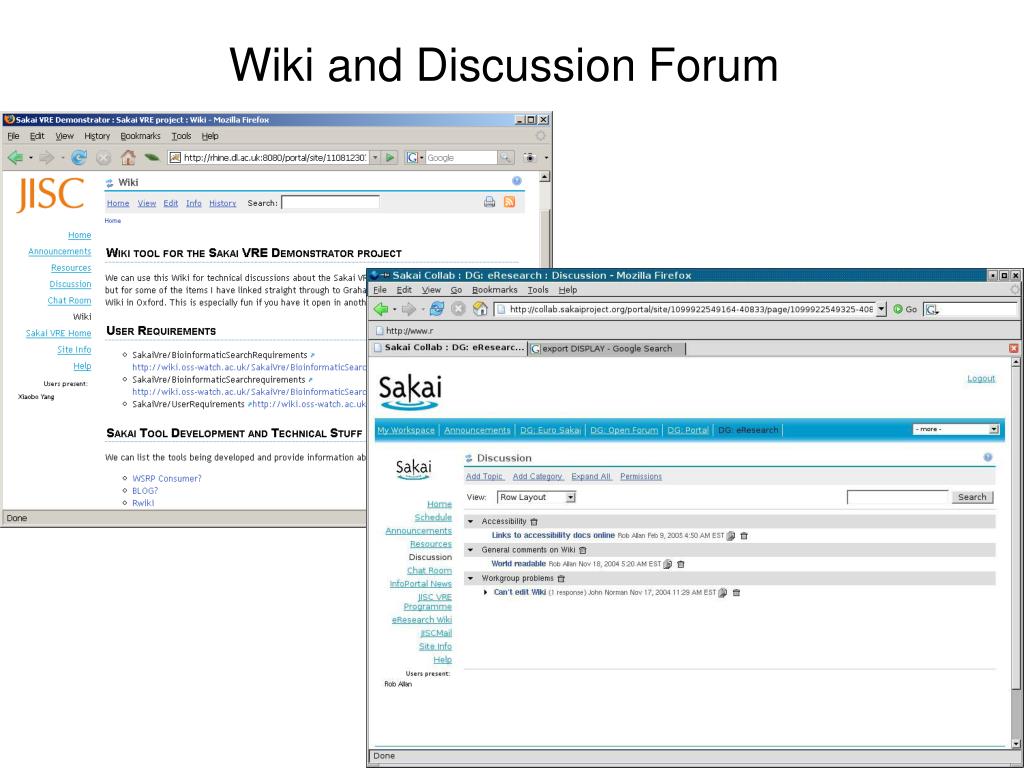Click the Google search box in Wiki window

coord(461,157)
